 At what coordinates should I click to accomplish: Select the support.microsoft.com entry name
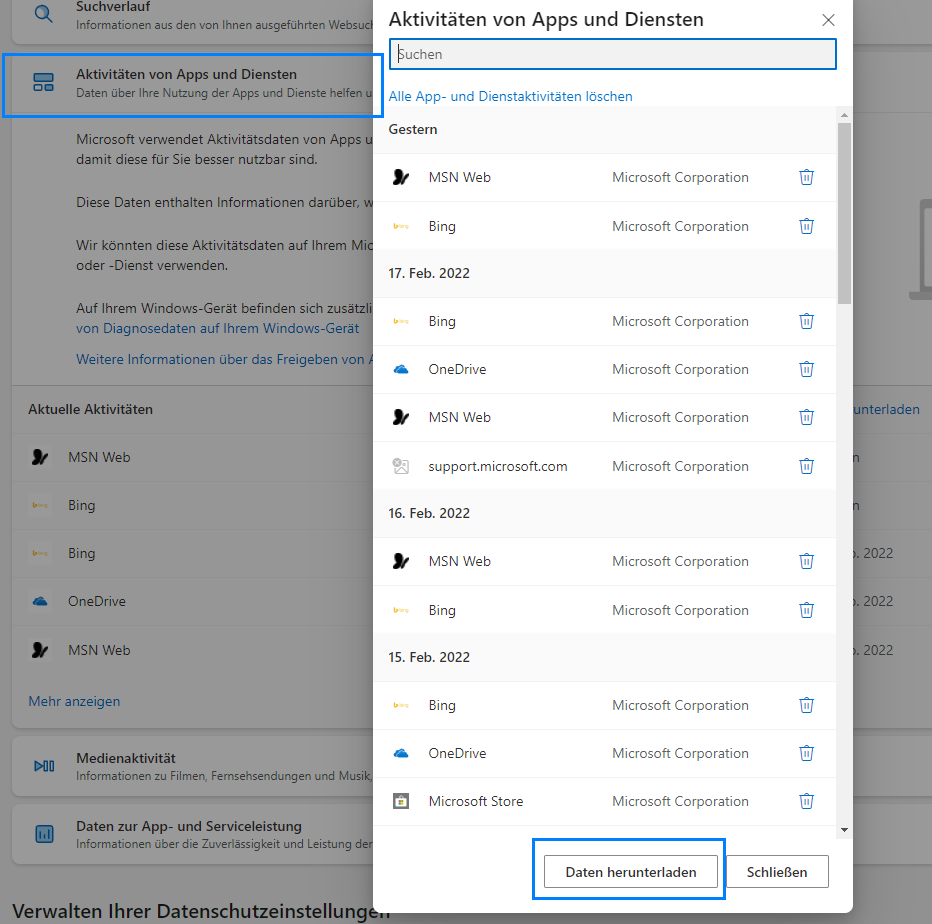(498, 466)
